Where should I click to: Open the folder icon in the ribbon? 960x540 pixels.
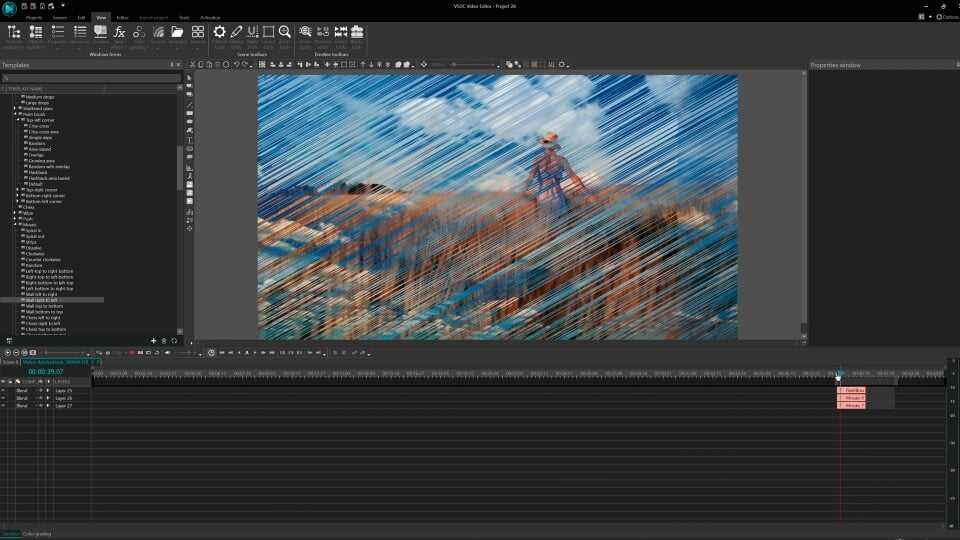click(177, 33)
